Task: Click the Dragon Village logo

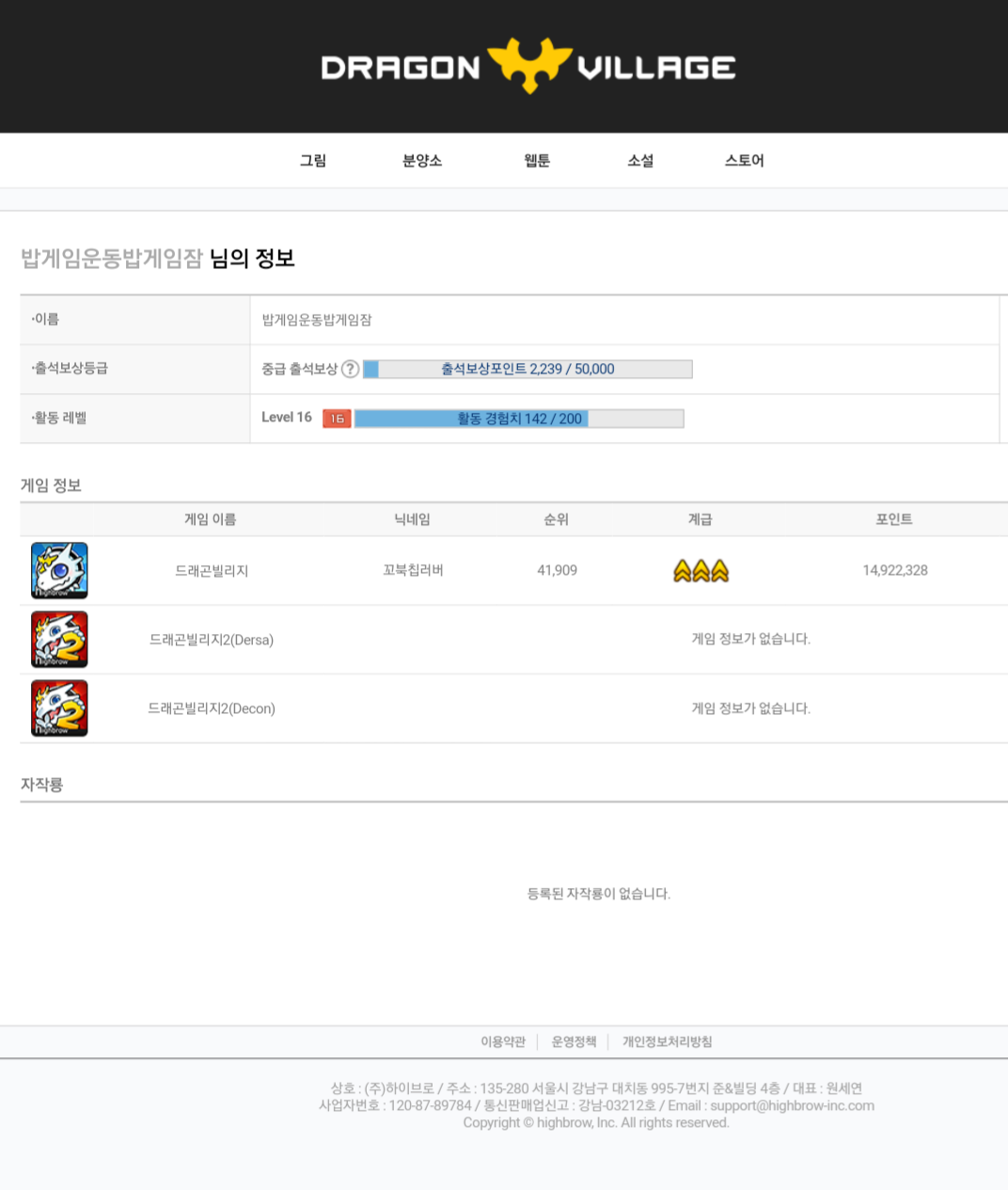Action: (528, 66)
